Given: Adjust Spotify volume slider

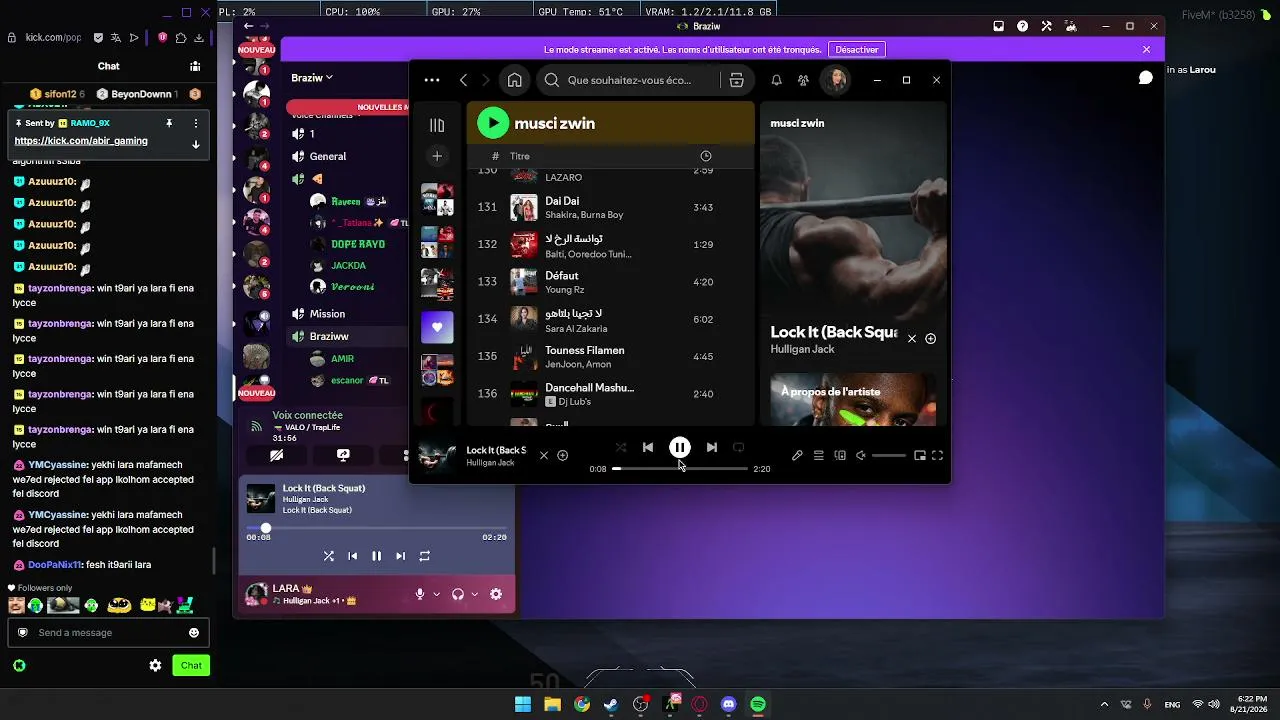Looking at the screenshot, I should coord(888,456).
